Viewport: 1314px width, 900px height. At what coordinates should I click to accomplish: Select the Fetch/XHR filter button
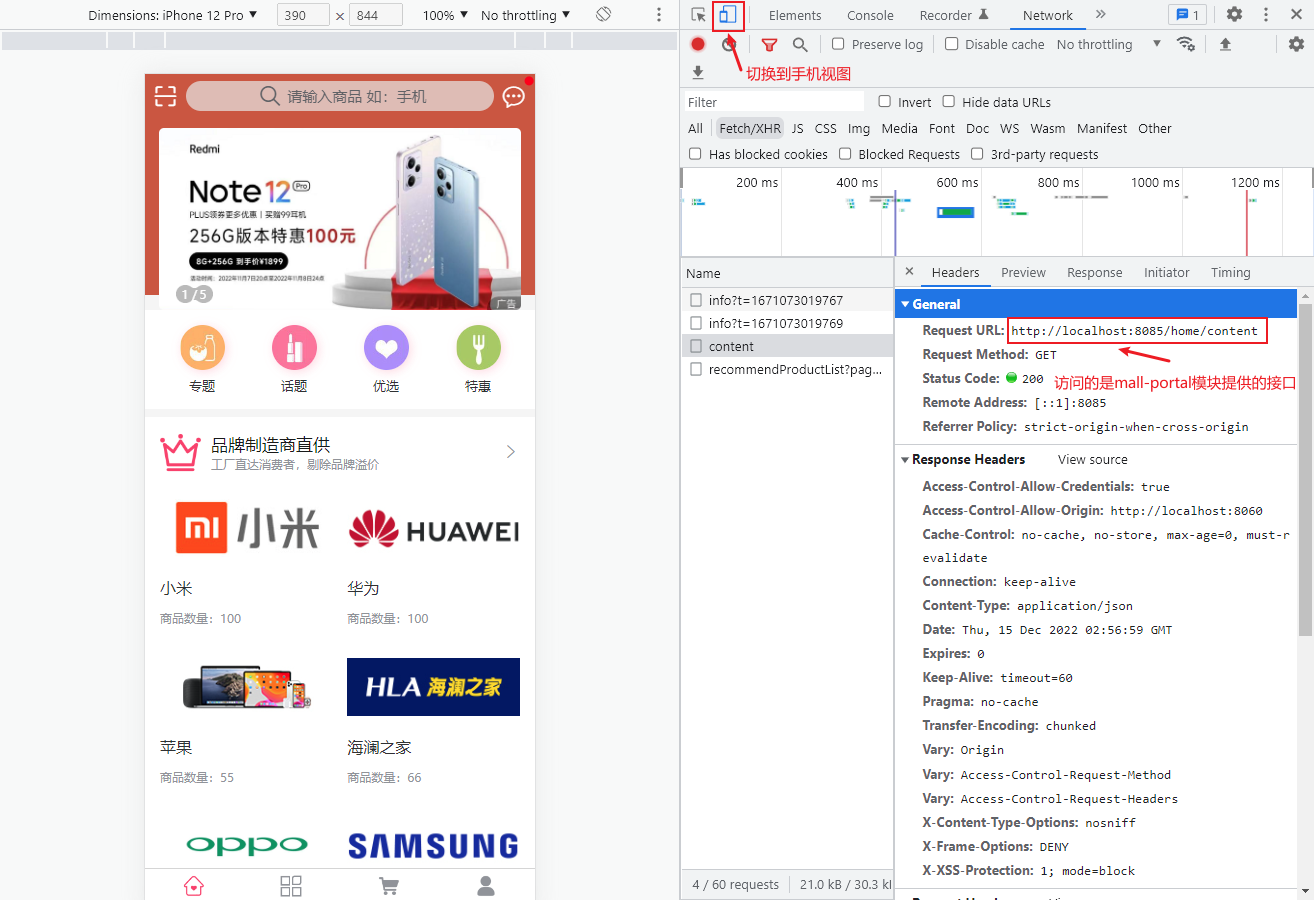click(x=750, y=128)
